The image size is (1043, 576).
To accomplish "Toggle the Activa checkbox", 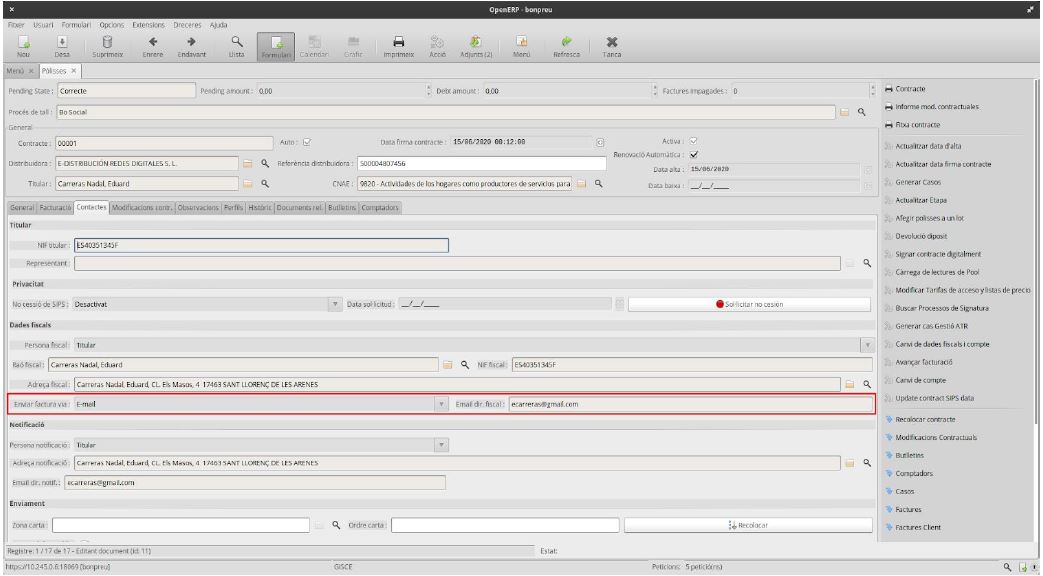I will pos(694,141).
